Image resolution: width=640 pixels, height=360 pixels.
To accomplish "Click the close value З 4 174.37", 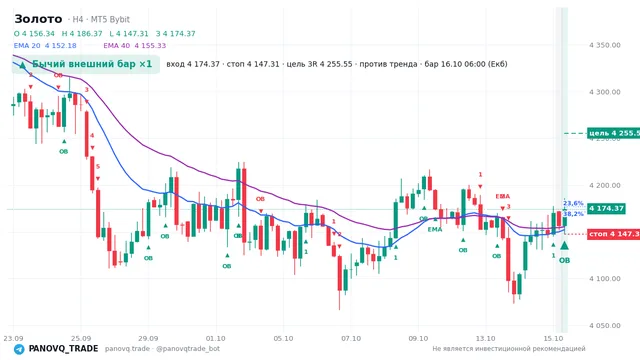I will (x=176, y=33).
